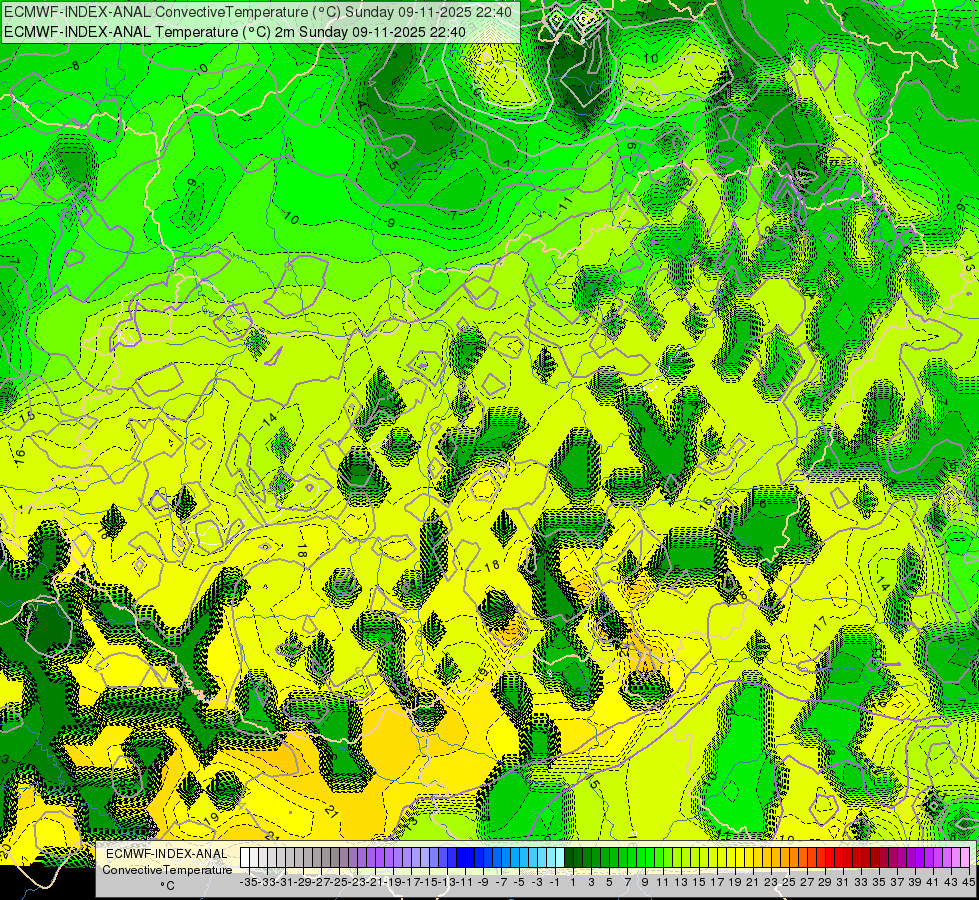This screenshot has height=900, width=979.
Task: Click the '11' contour label on the map
Action: tap(565, 203)
